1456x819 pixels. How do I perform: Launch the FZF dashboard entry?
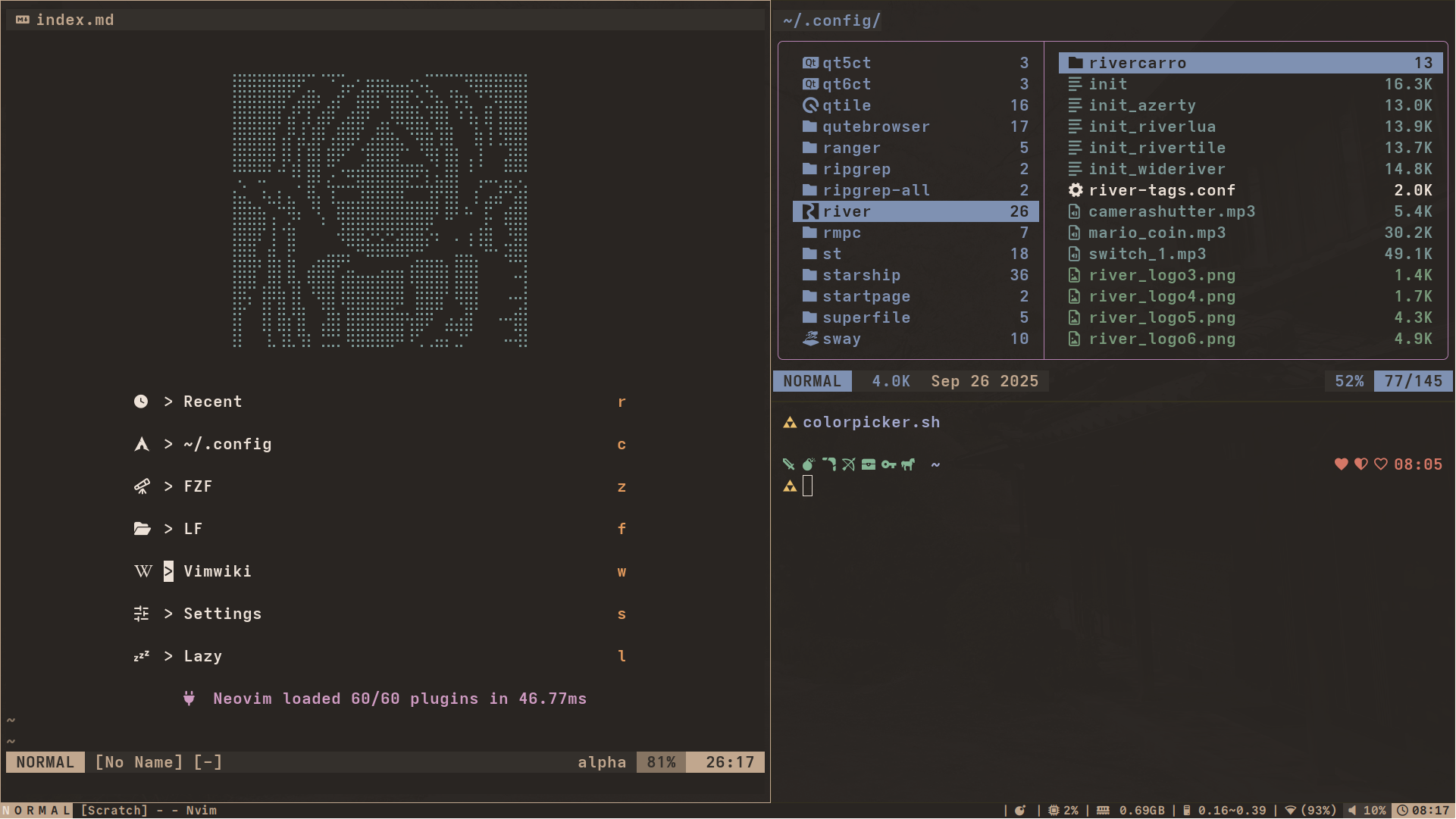(x=380, y=486)
